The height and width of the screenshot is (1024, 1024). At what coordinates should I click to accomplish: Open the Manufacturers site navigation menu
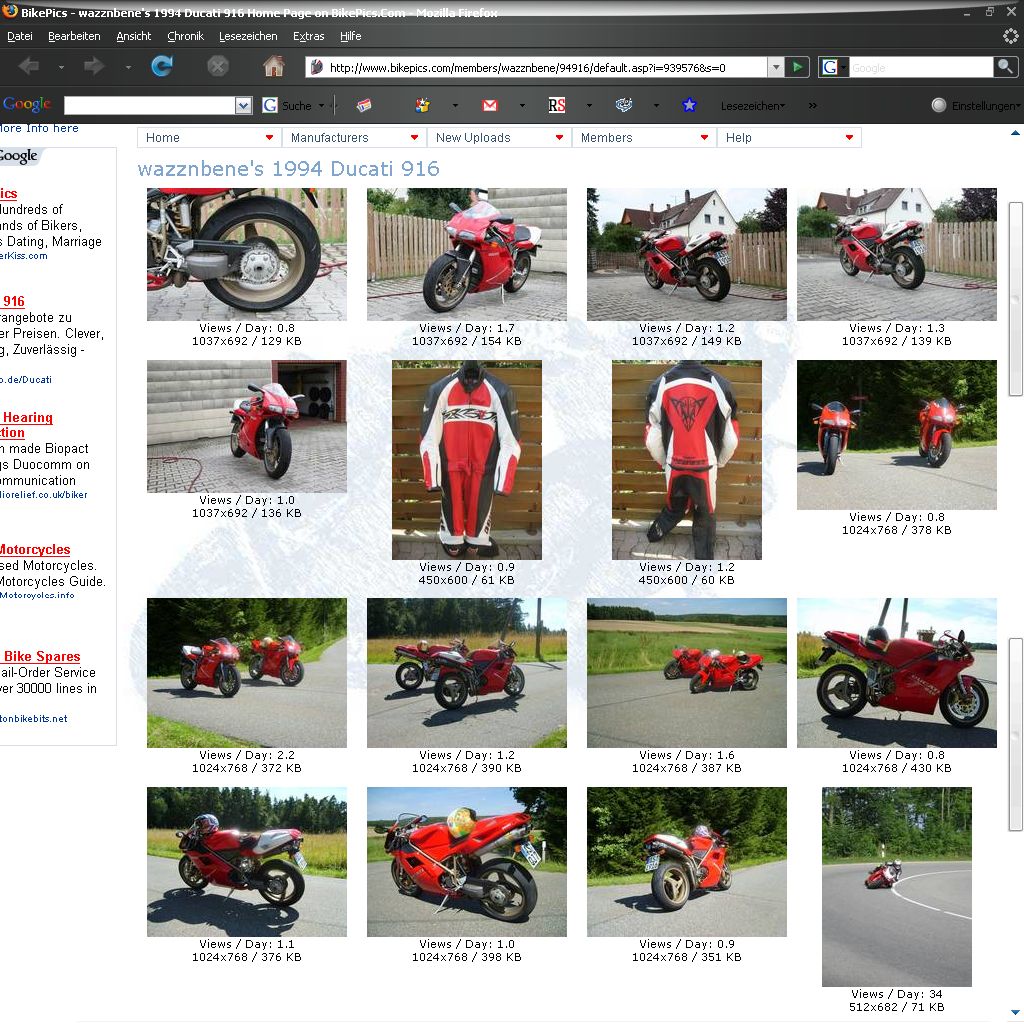(x=354, y=138)
